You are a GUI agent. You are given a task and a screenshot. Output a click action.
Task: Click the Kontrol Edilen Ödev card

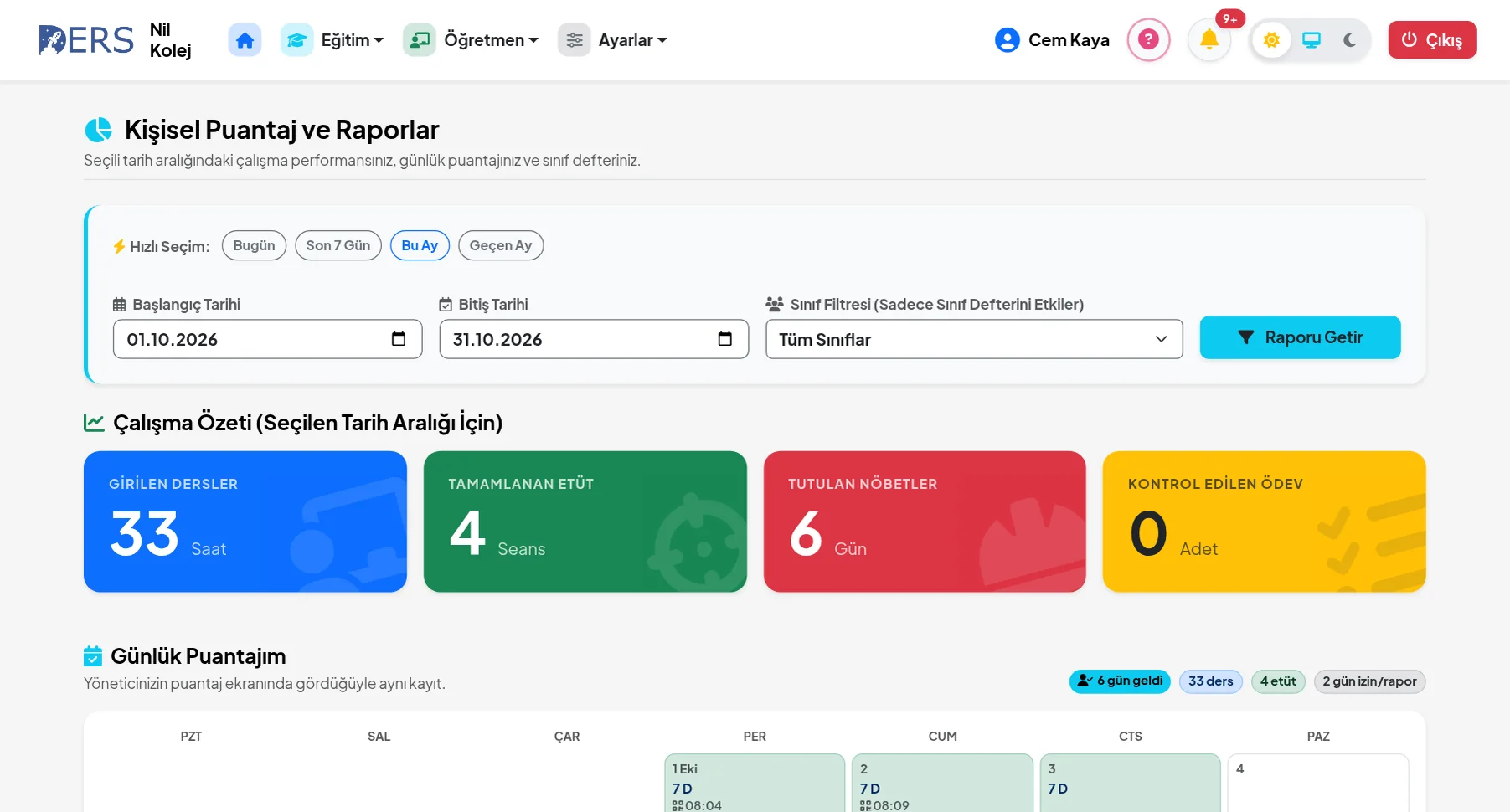click(1265, 522)
